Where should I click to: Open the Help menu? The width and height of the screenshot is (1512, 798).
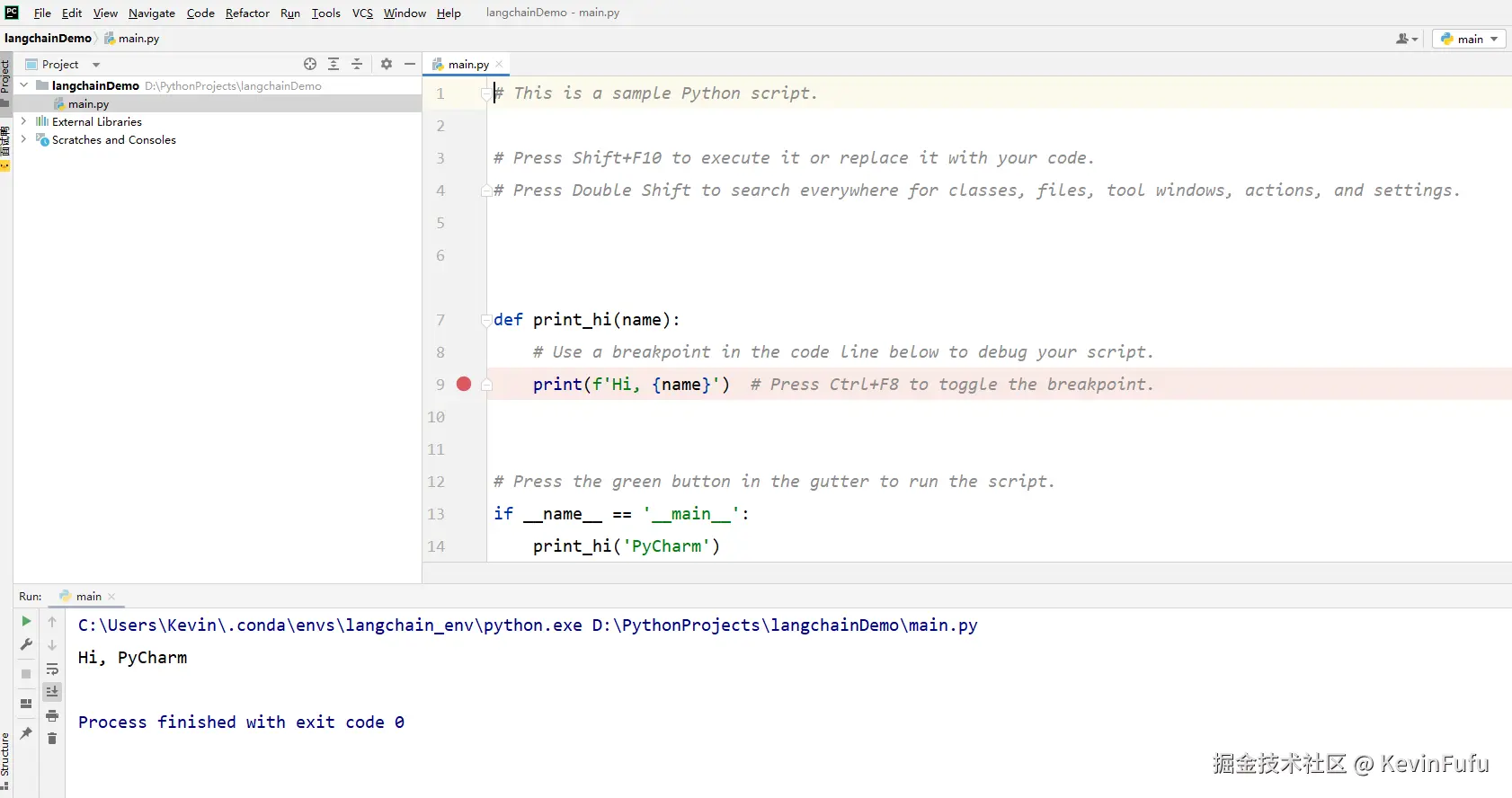point(449,13)
